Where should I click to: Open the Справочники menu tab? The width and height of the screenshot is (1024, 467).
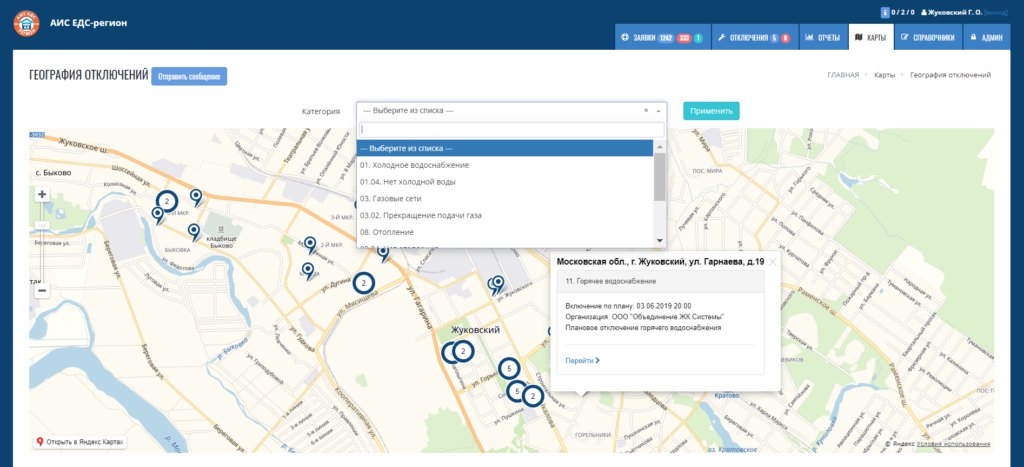pos(927,38)
